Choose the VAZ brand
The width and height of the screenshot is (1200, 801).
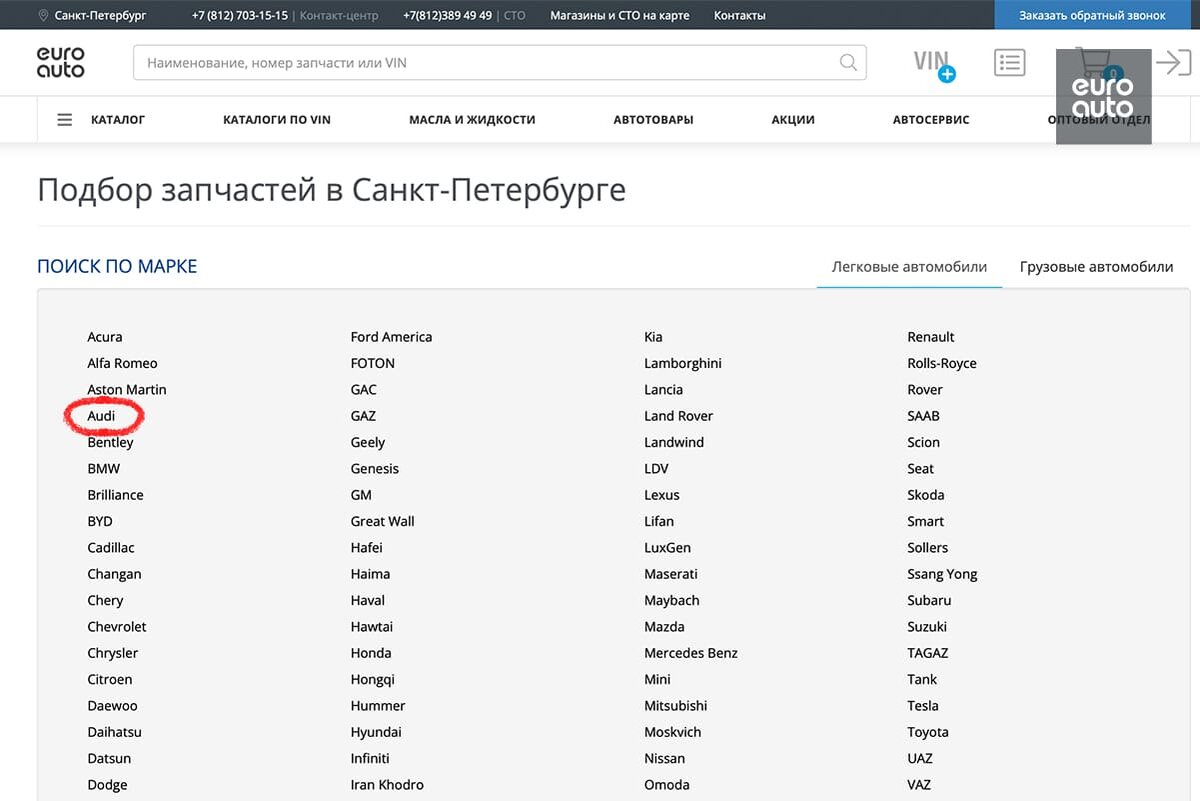[x=919, y=784]
